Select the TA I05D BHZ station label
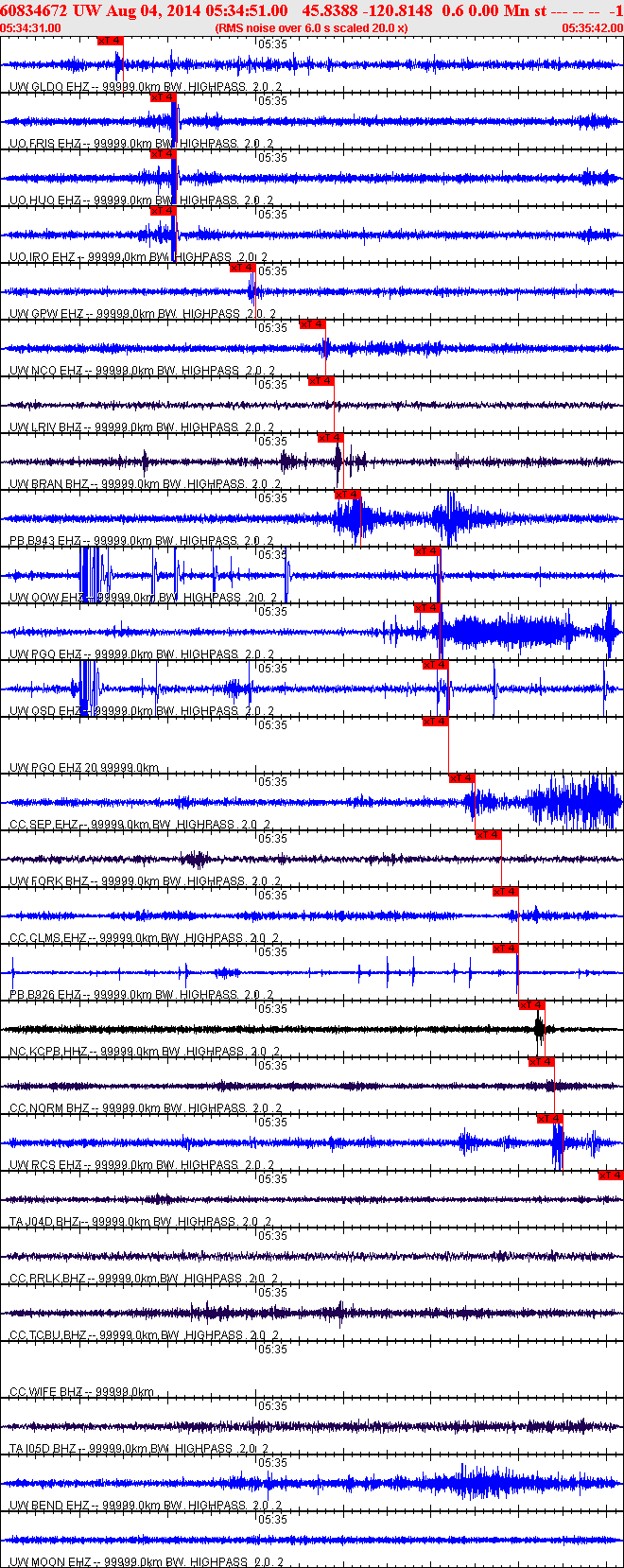The height and width of the screenshot is (1568, 624). pos(140,1449)
